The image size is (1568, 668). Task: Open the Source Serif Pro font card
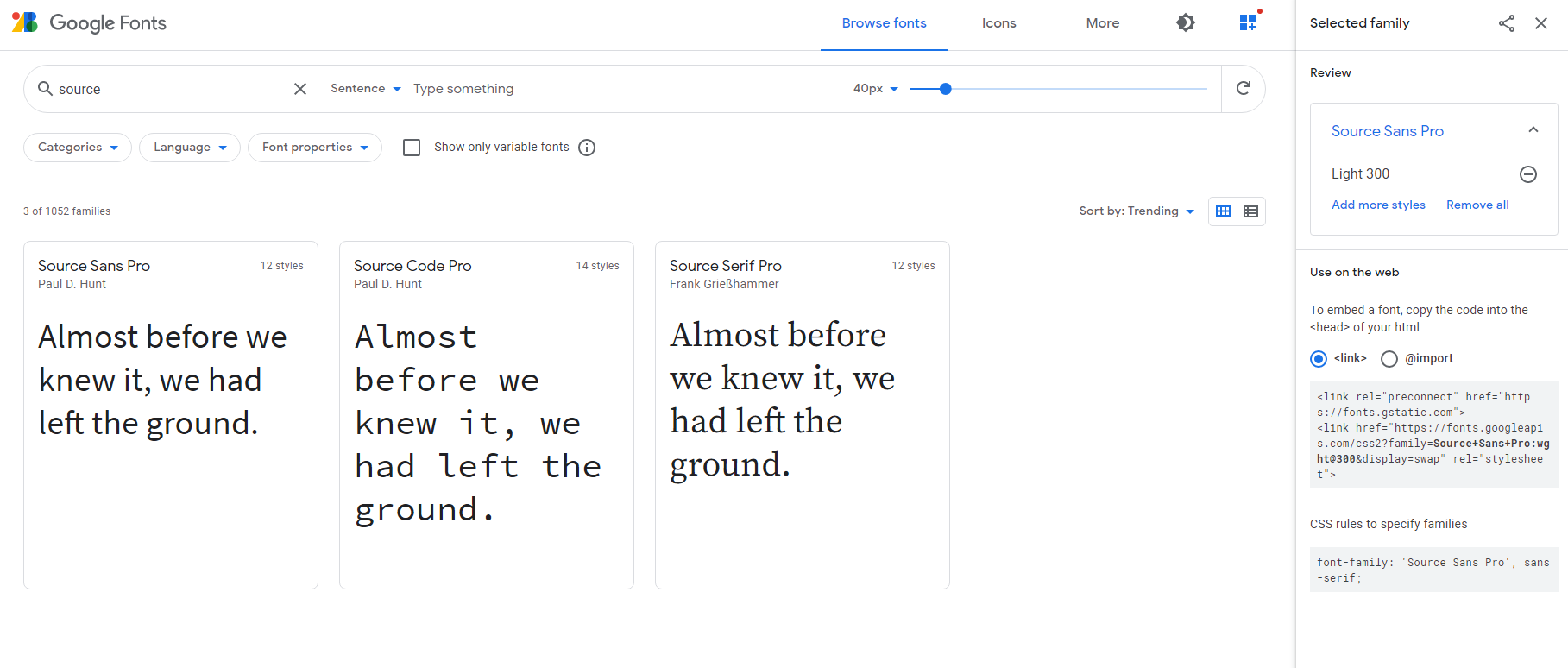click(803, 415)
